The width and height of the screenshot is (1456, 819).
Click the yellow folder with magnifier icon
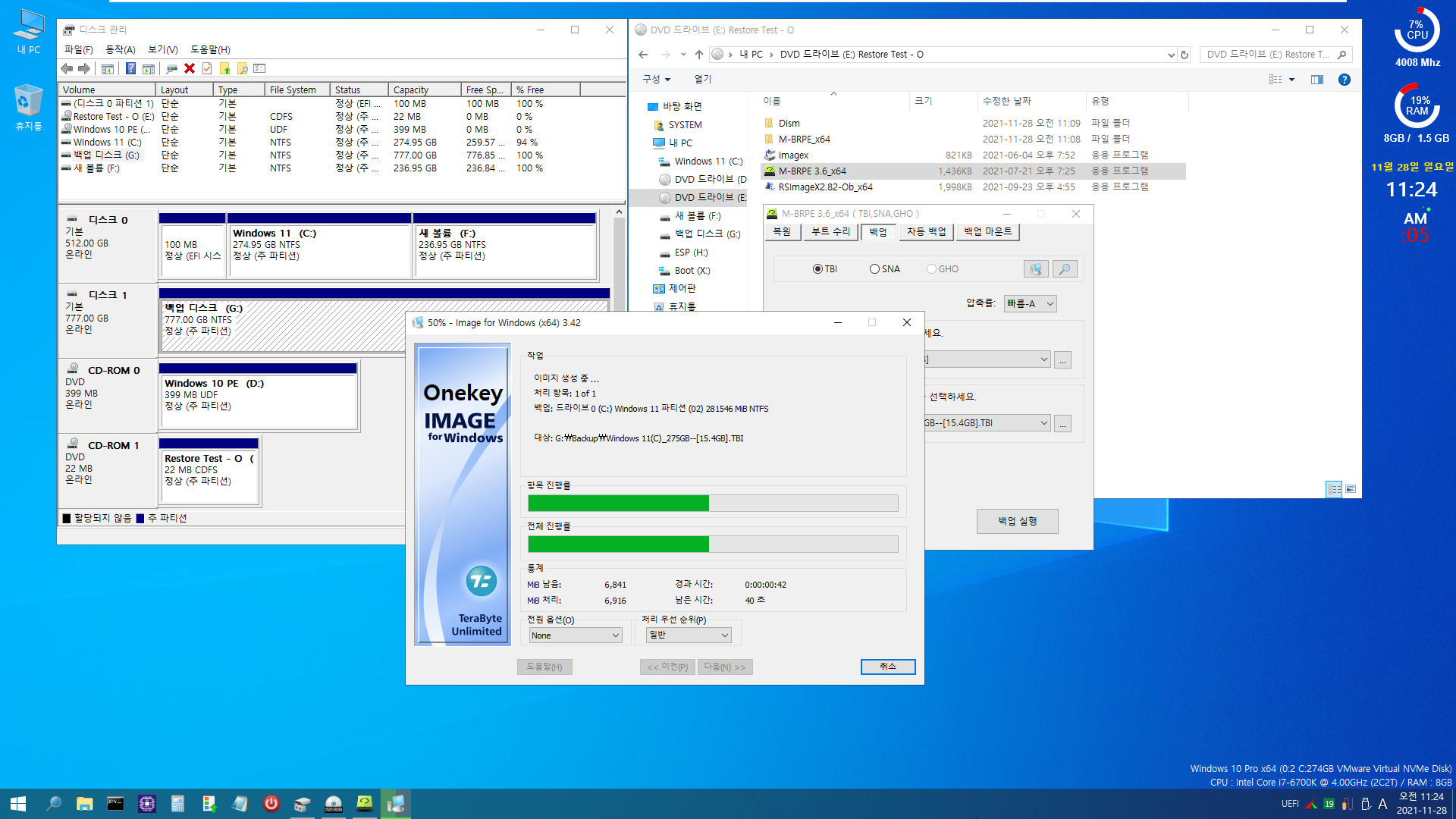coord(243,69)
